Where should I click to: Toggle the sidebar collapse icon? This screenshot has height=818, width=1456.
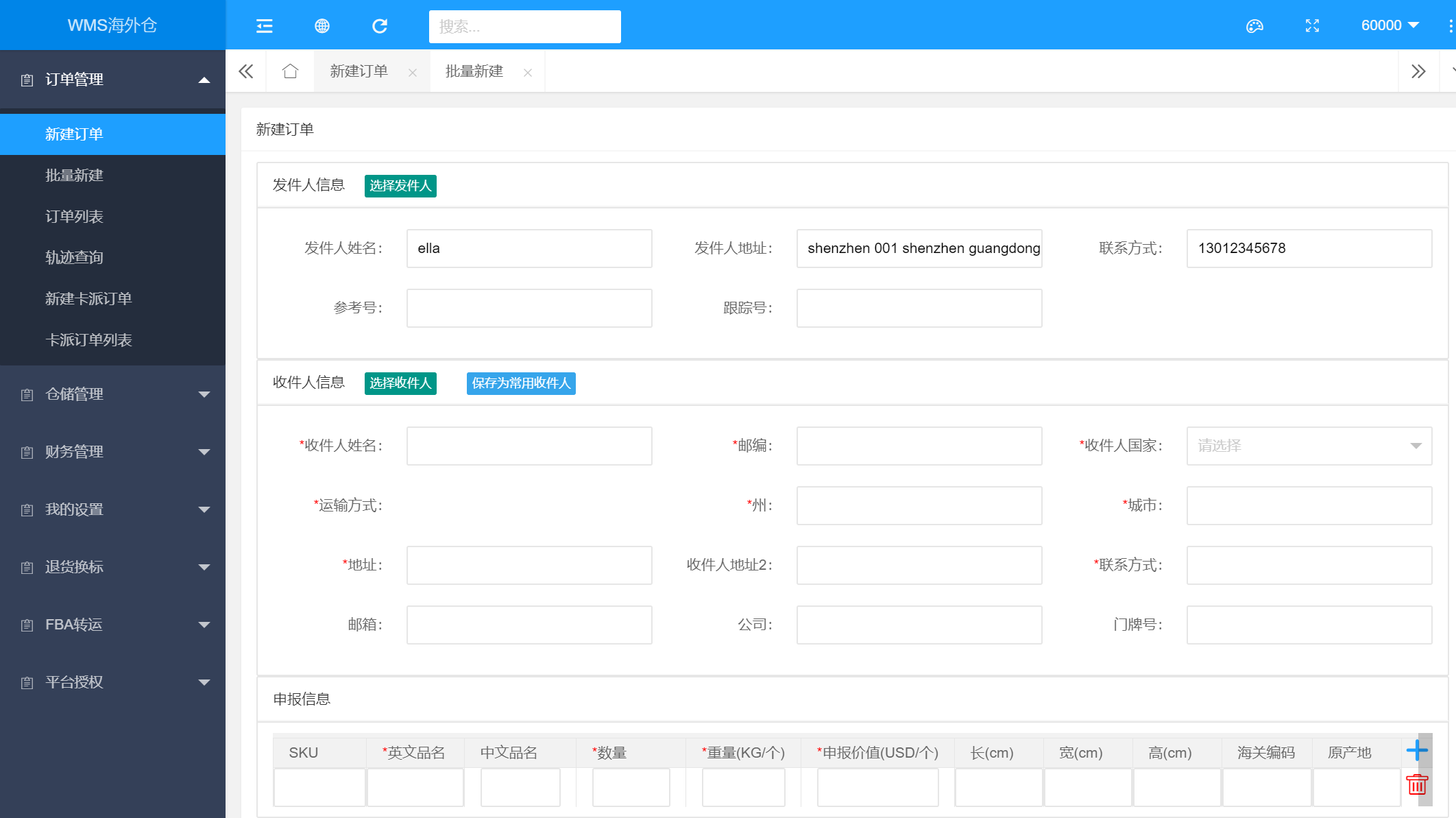pyautogui.click(x=264, y=26)
